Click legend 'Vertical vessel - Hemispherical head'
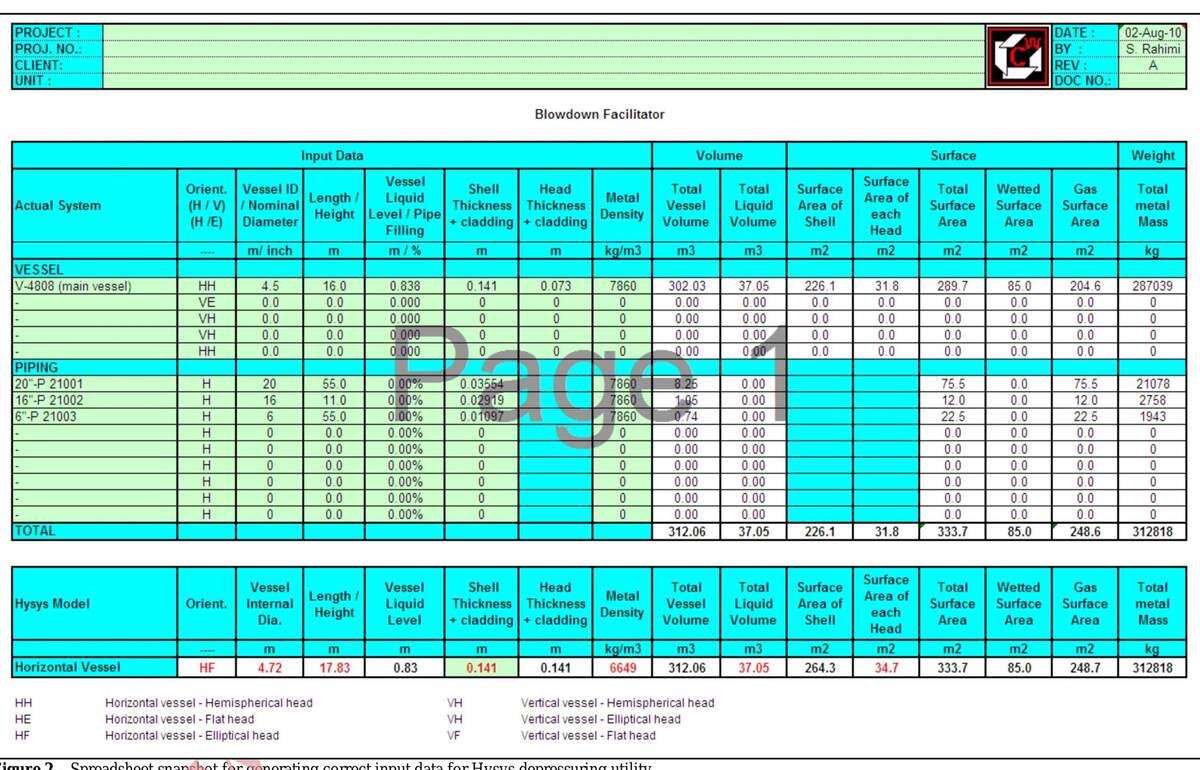 617,703
